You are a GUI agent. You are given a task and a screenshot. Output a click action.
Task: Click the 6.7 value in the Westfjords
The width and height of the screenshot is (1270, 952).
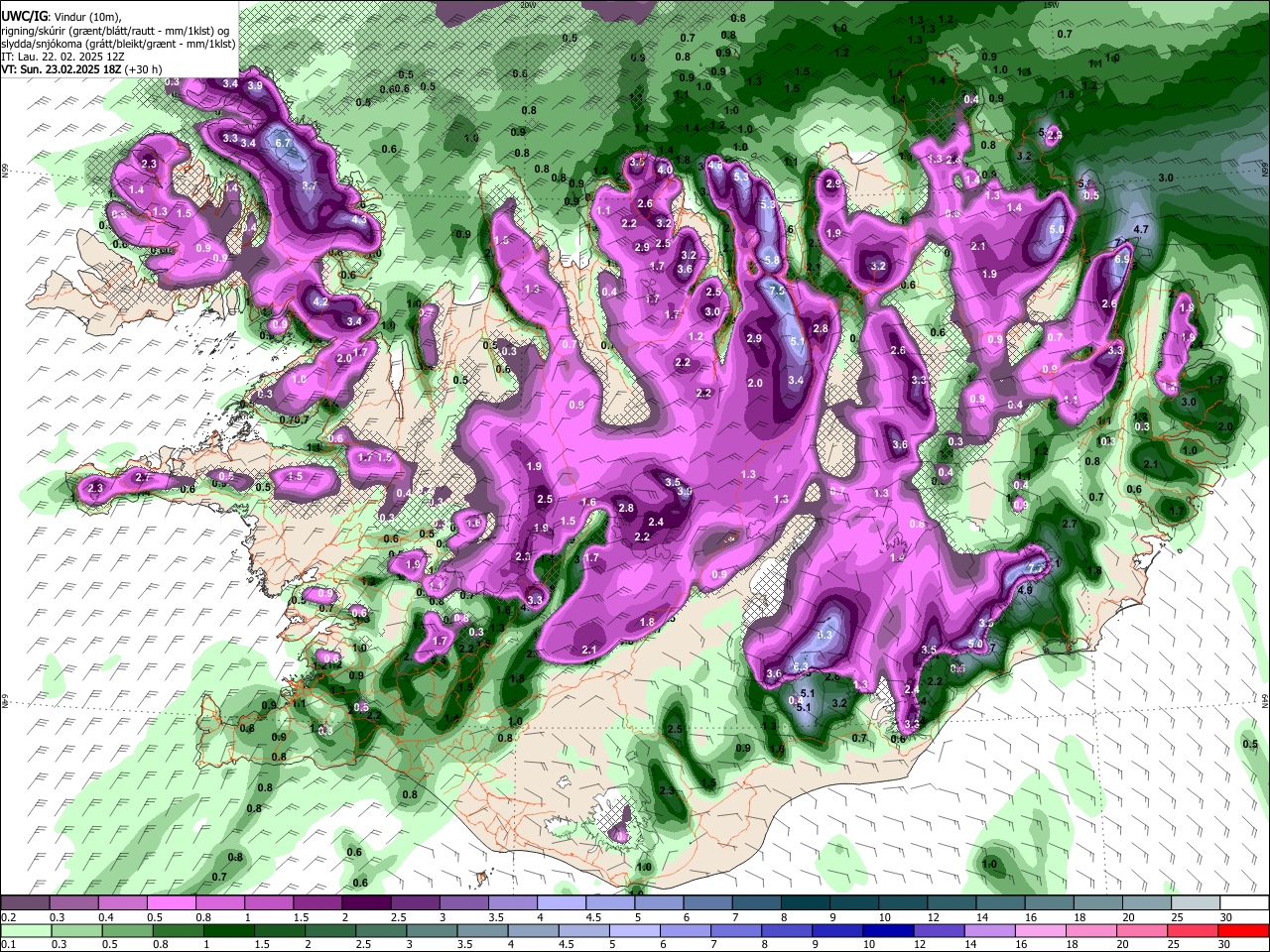coord(283,144)
